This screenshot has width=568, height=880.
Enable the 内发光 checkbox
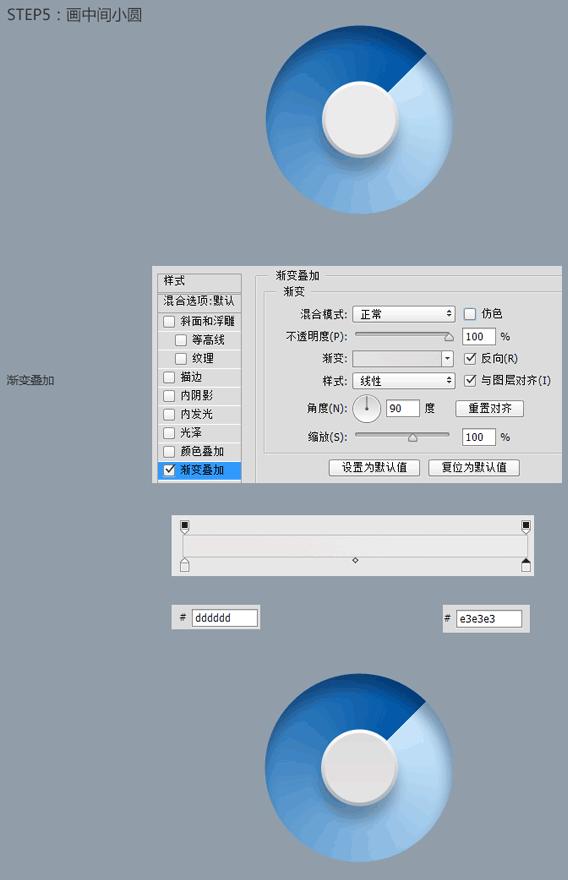(x=169, y=414)
